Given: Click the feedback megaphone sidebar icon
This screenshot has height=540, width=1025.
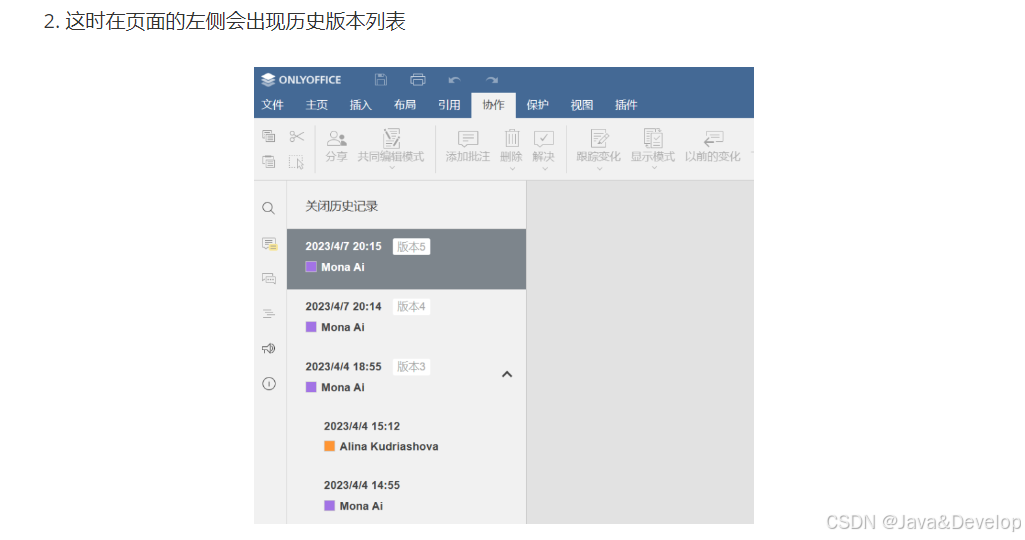Looking at the screenshot, I should pos(269,348).
